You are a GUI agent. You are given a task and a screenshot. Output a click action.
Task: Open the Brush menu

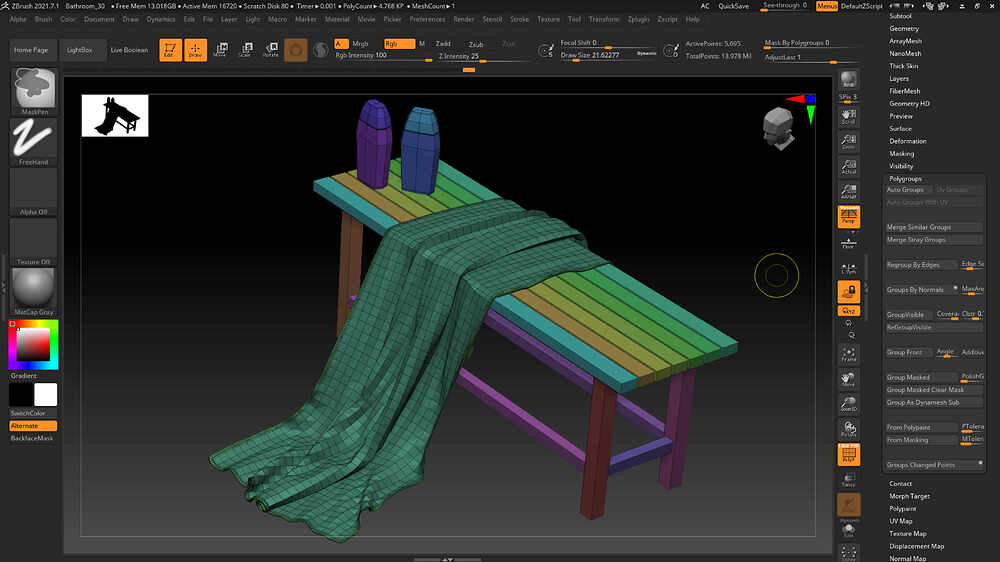click(x=43, y=19)
